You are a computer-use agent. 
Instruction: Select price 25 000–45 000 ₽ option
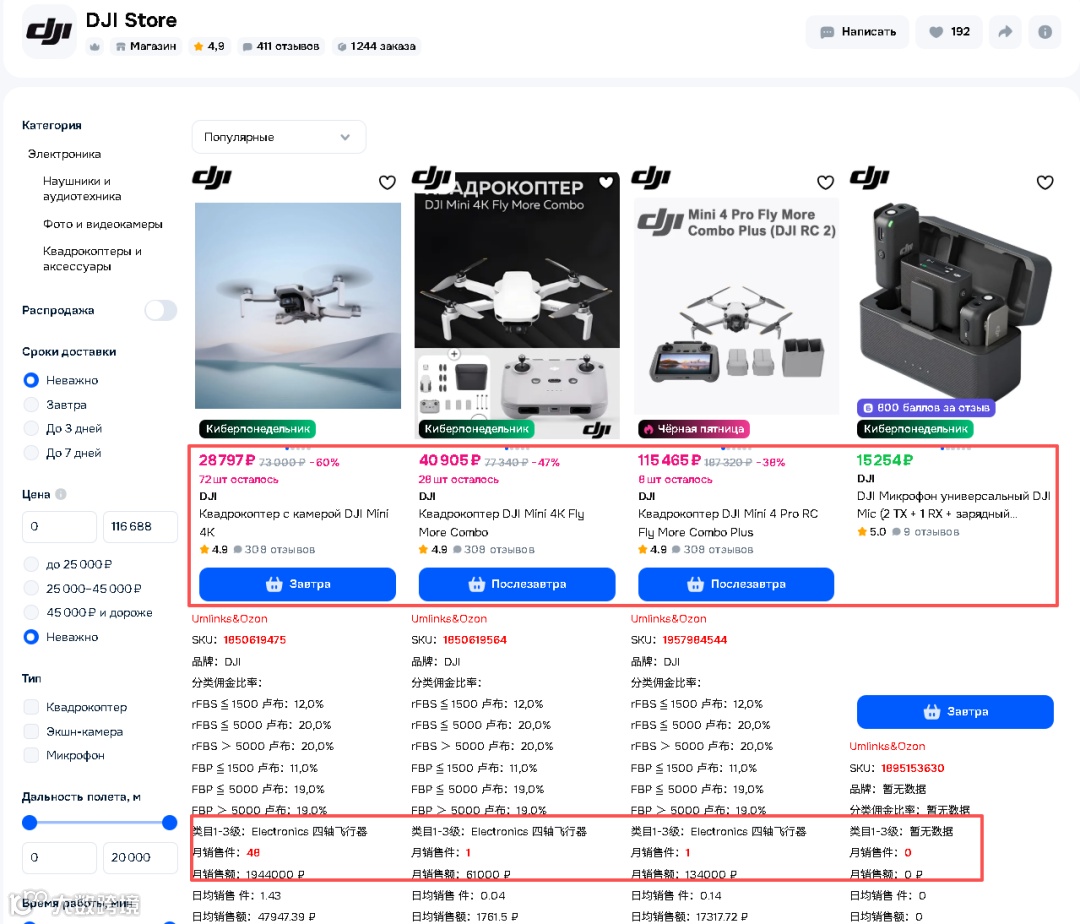pyautogui.click(x=31, y=588)
